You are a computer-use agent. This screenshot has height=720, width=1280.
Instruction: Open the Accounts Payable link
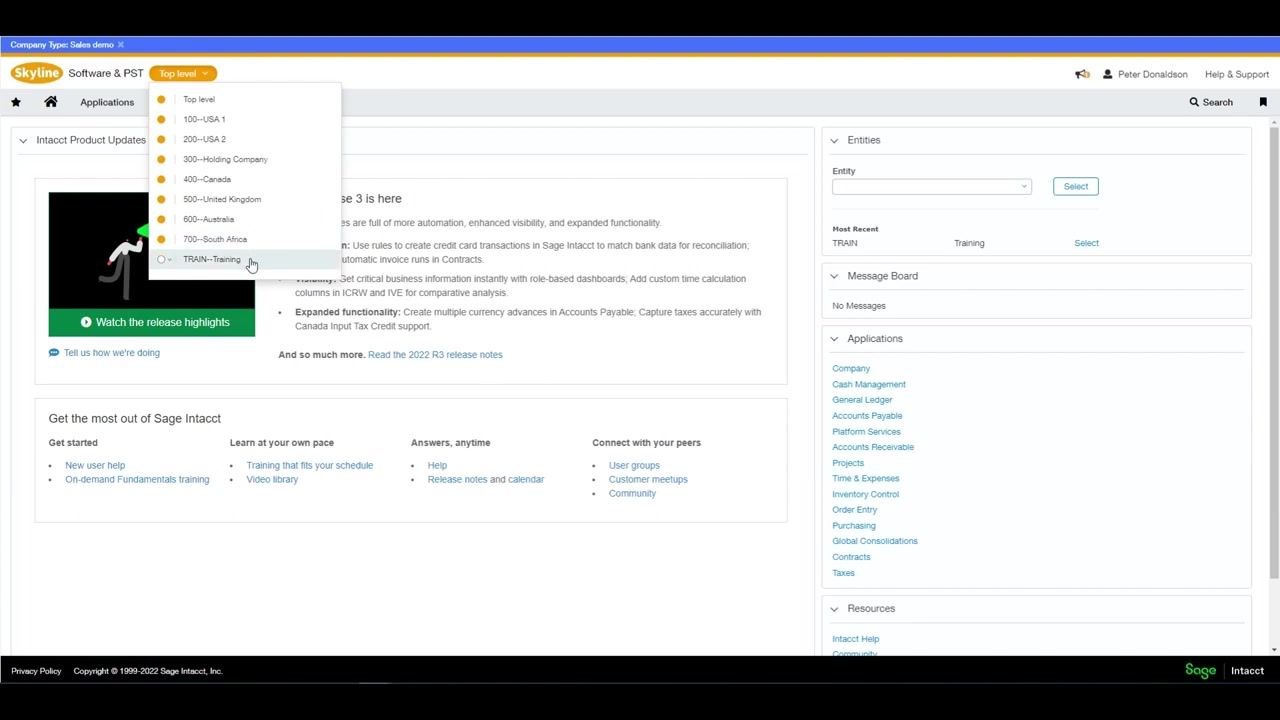[867, 416]
